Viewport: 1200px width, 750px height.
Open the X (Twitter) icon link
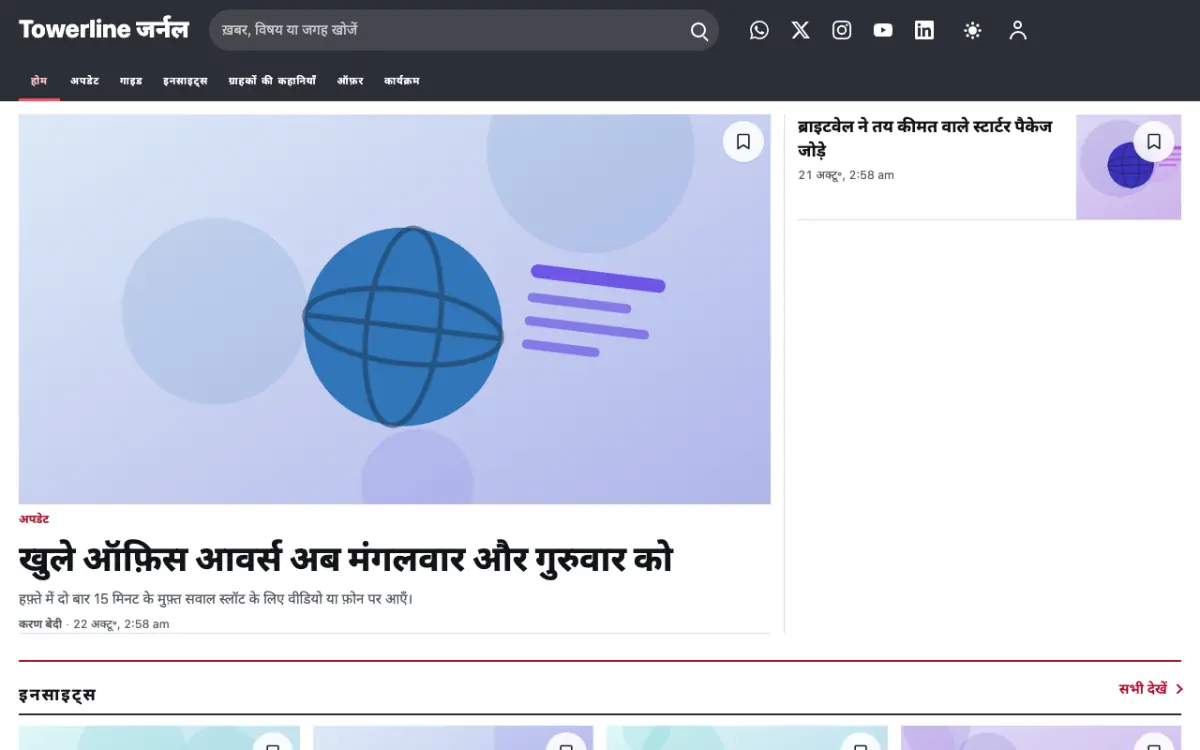800,30
